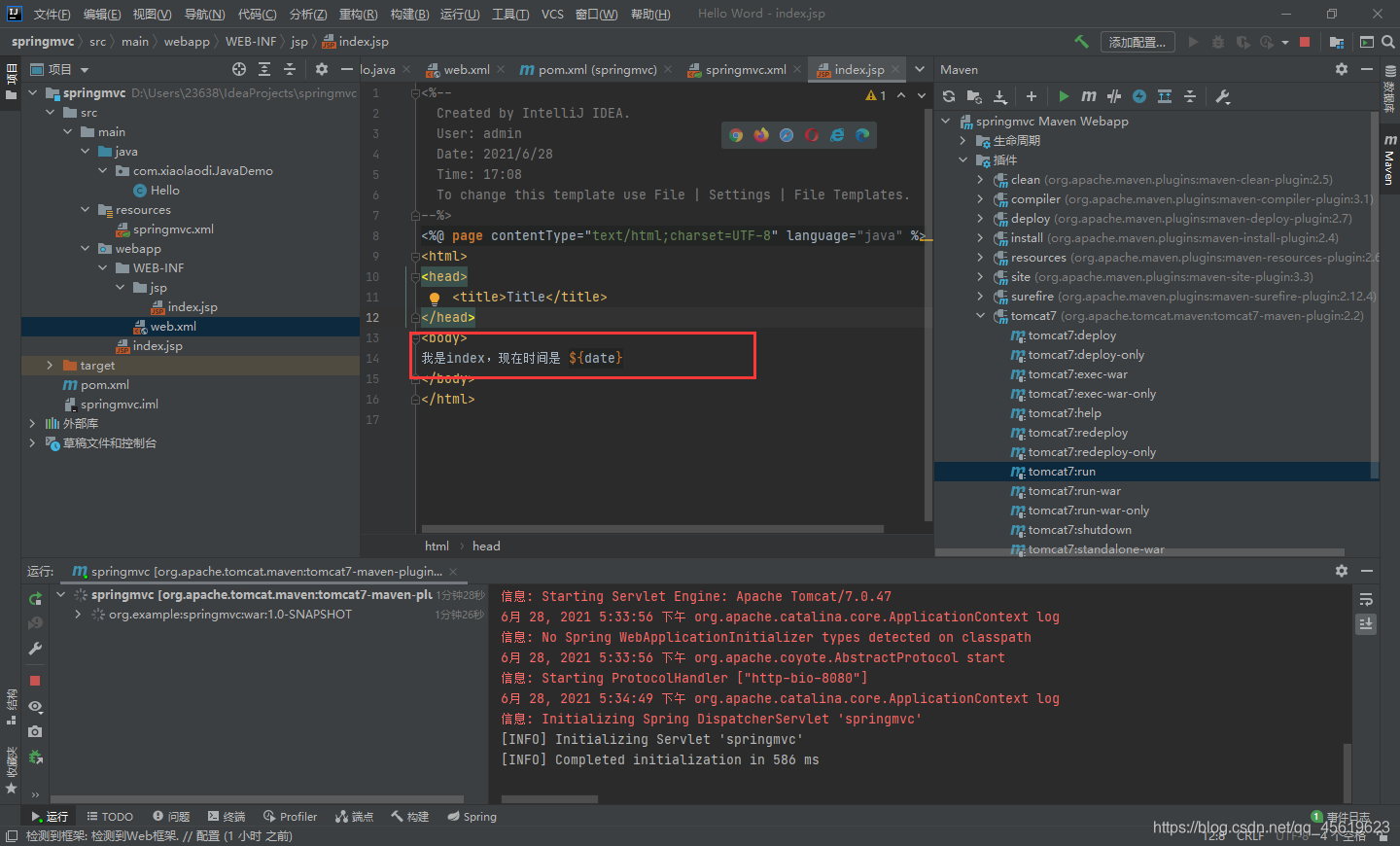Click the 添加配置 button in toolbar
This screenshot has height=846, width=1400.
[1137, 42]
